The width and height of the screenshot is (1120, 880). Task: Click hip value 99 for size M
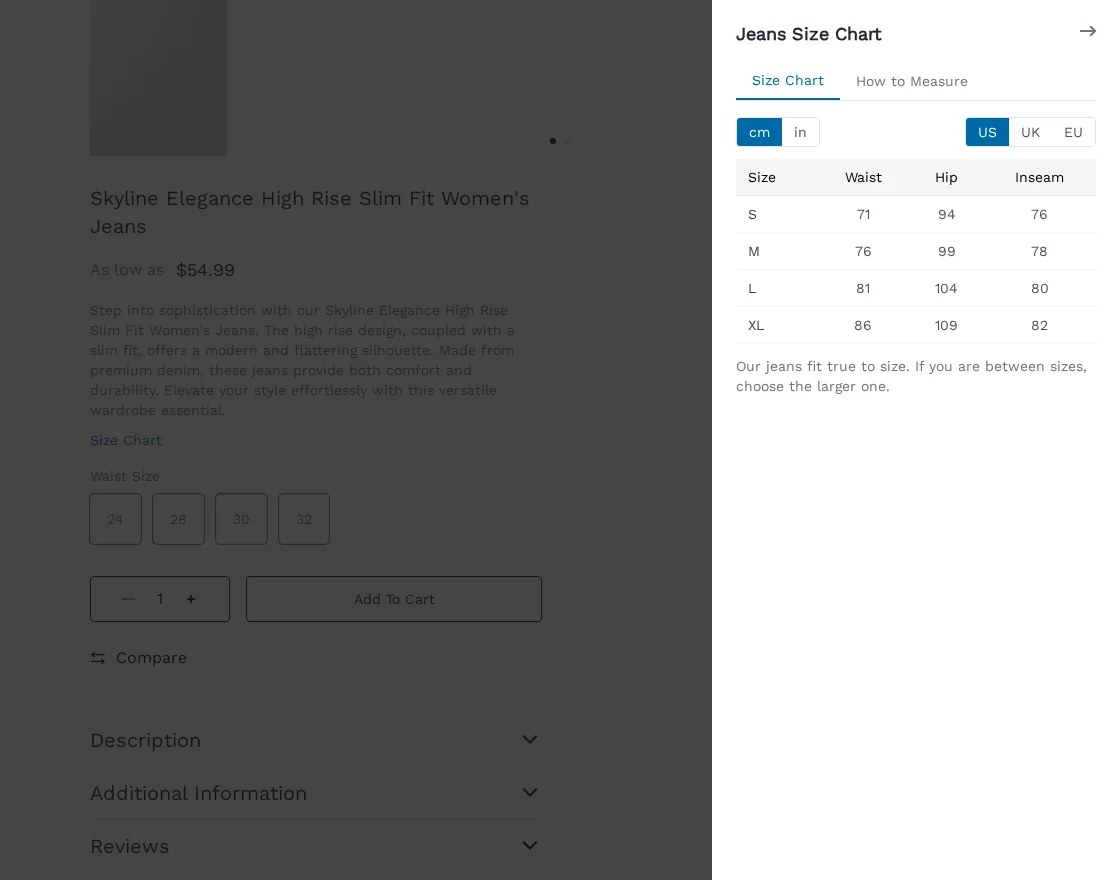coord(946,251)
